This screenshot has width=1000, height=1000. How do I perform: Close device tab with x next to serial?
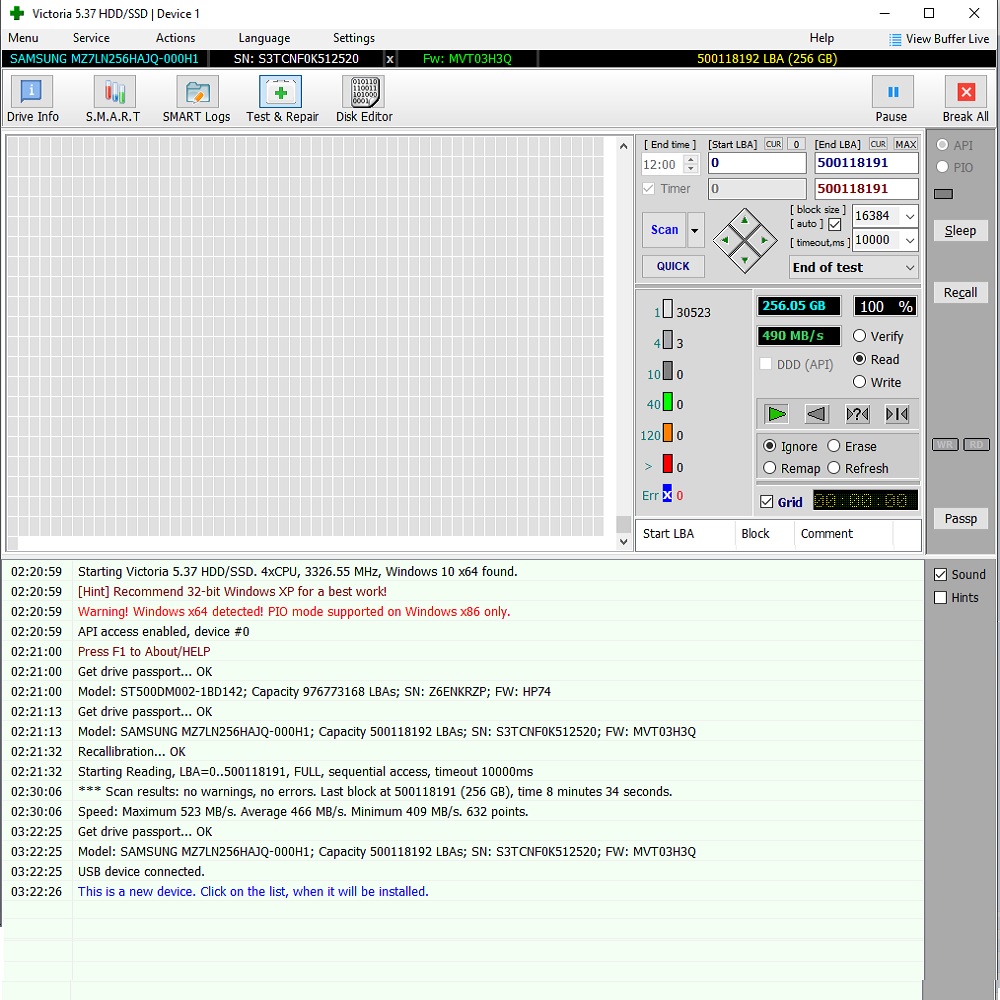390,59
